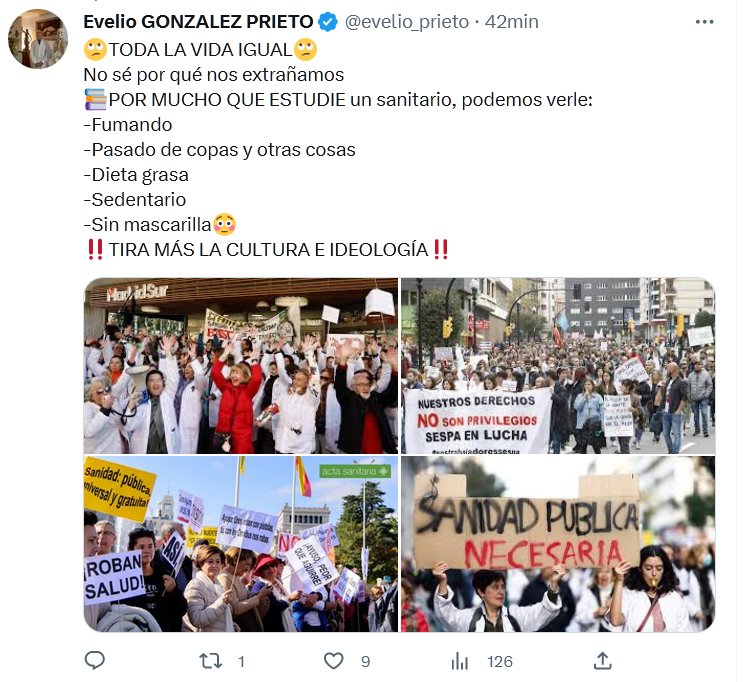
Task: Open the SESPA EN LUCHA banner photo
Action: coord(558,366)
